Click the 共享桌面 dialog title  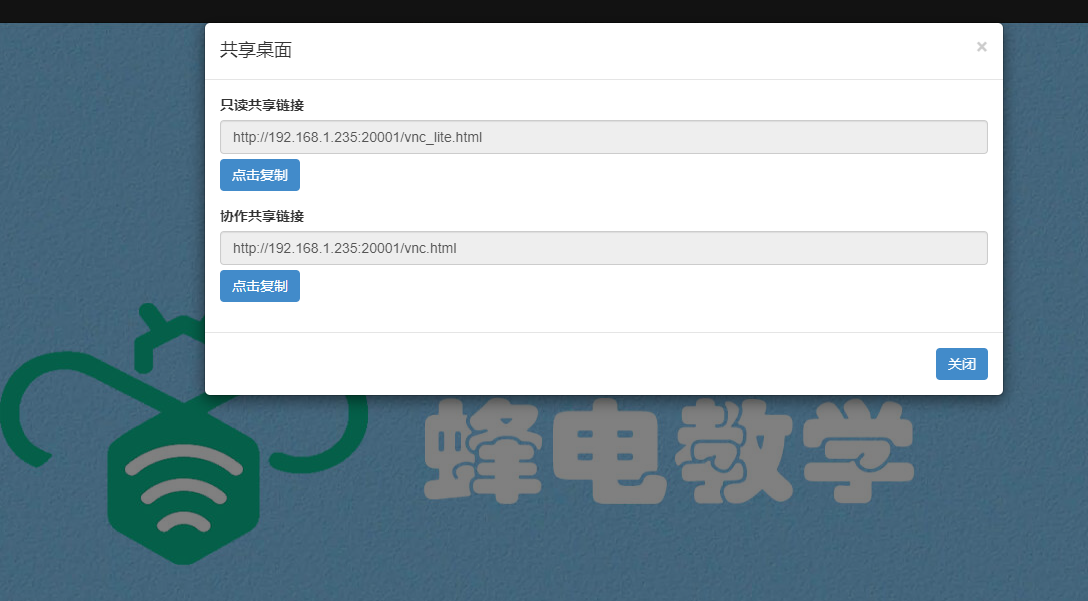click(x=256, y=50)
